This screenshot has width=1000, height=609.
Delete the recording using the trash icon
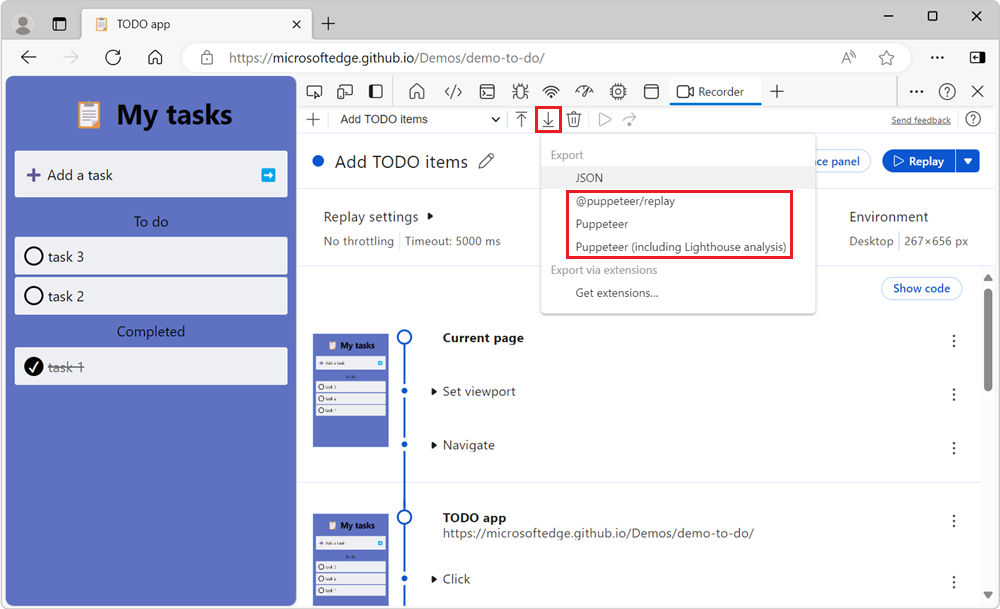coord(573,119)
